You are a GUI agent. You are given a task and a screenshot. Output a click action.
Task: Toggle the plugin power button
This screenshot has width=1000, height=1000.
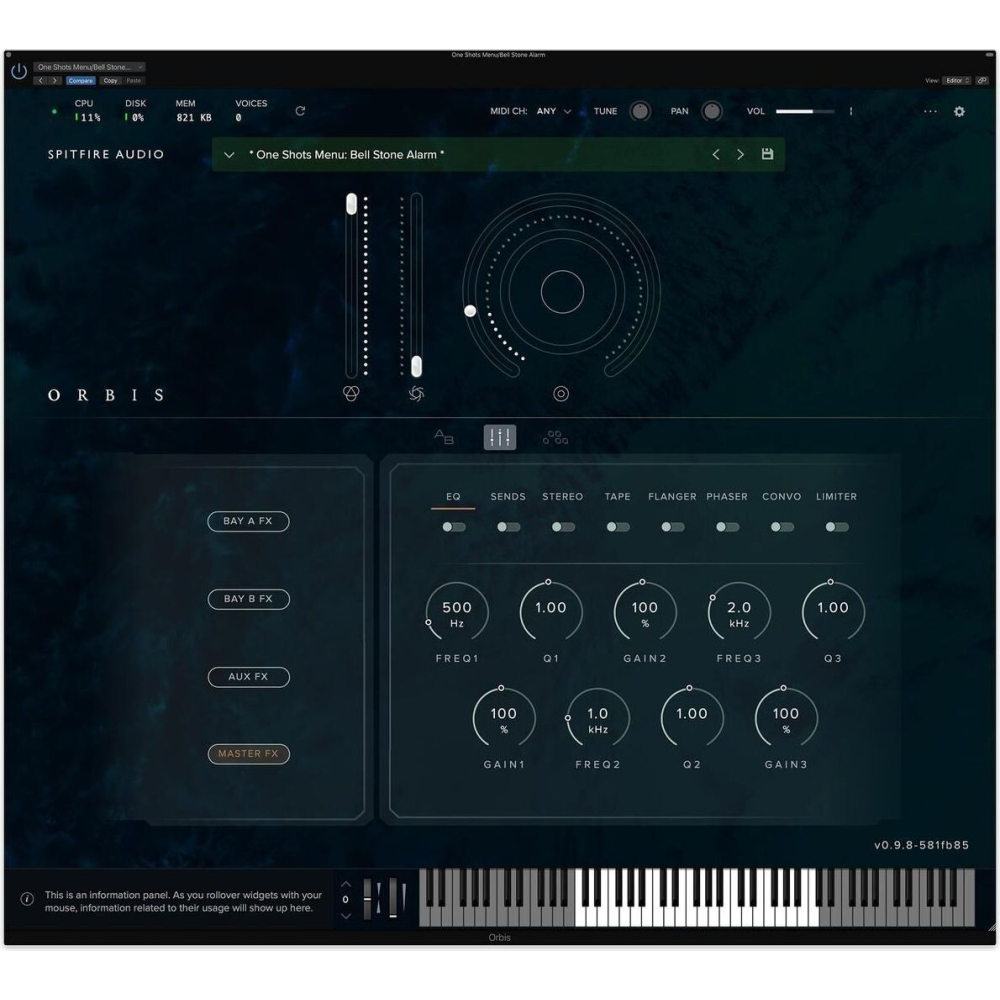[x=18, y=71]
